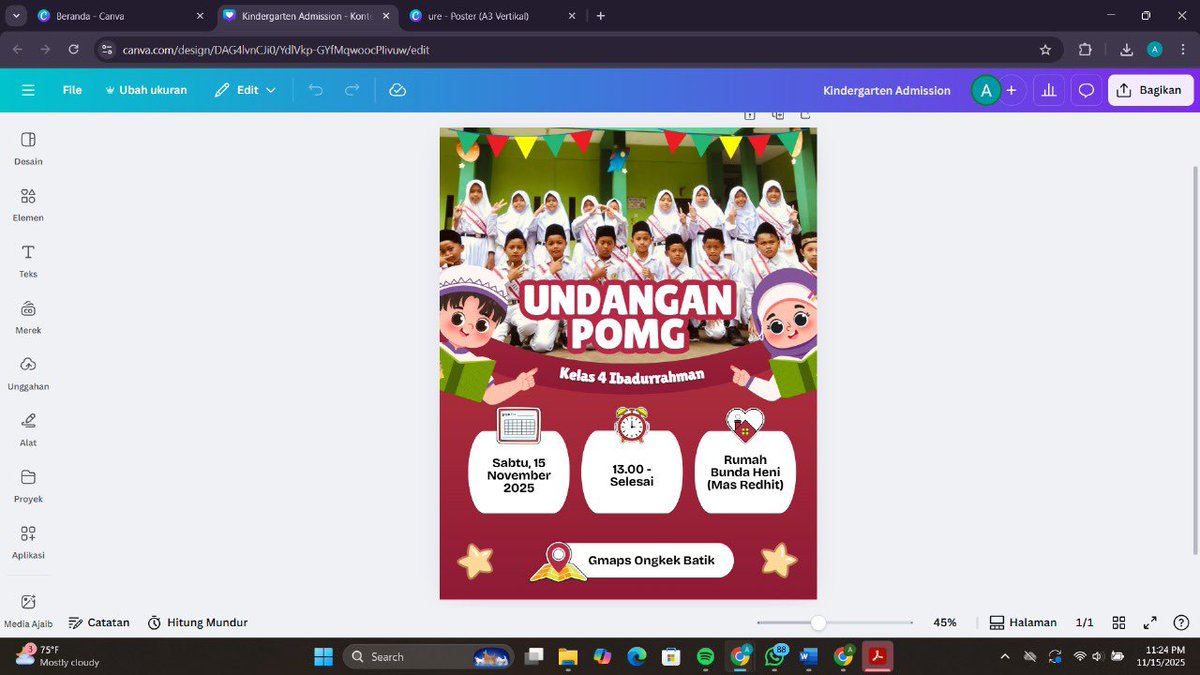
Task: Enter fullscreen presentation mode from bottom right
Action: point(1150,622)
